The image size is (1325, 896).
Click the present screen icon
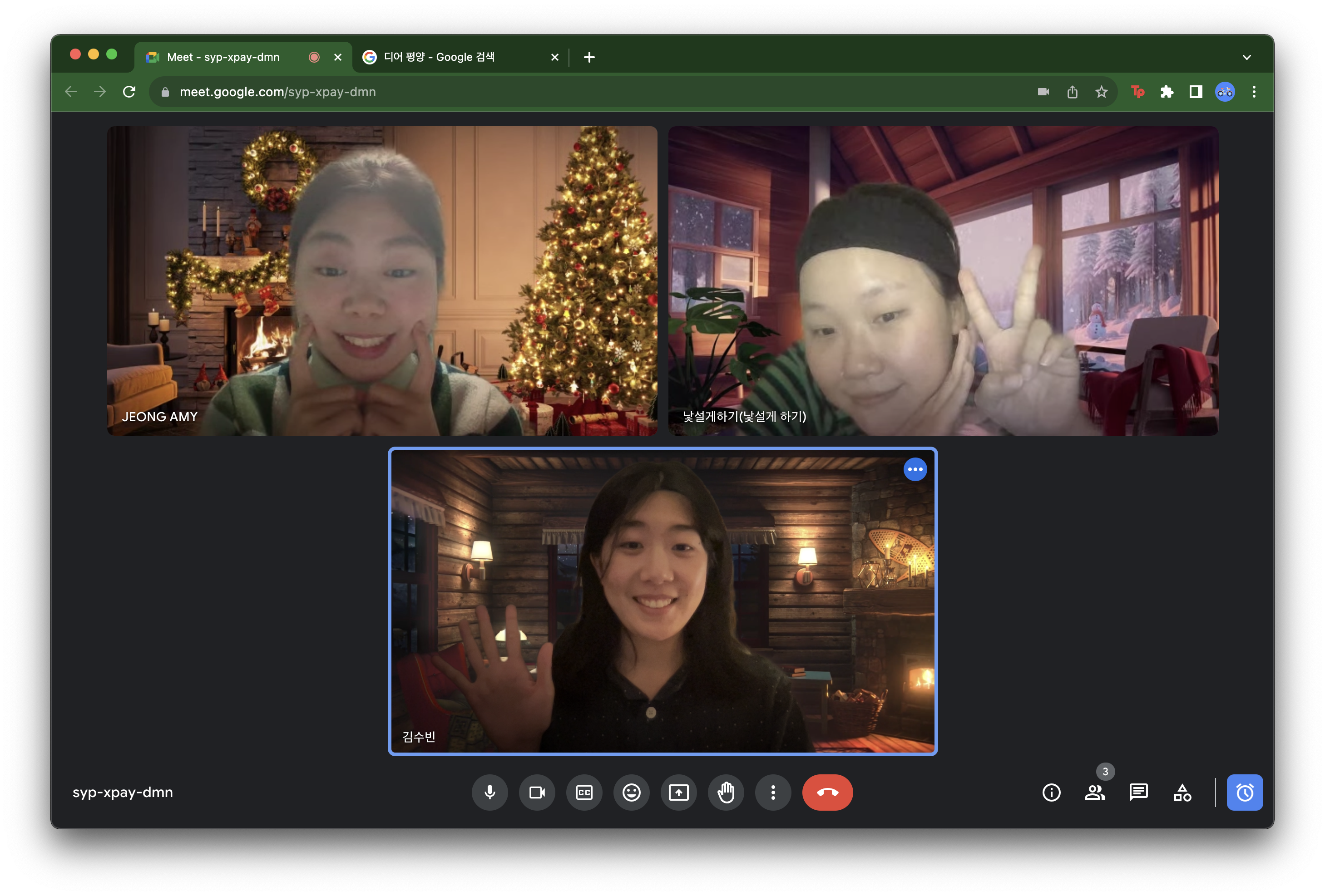click(x=678, y=792)
